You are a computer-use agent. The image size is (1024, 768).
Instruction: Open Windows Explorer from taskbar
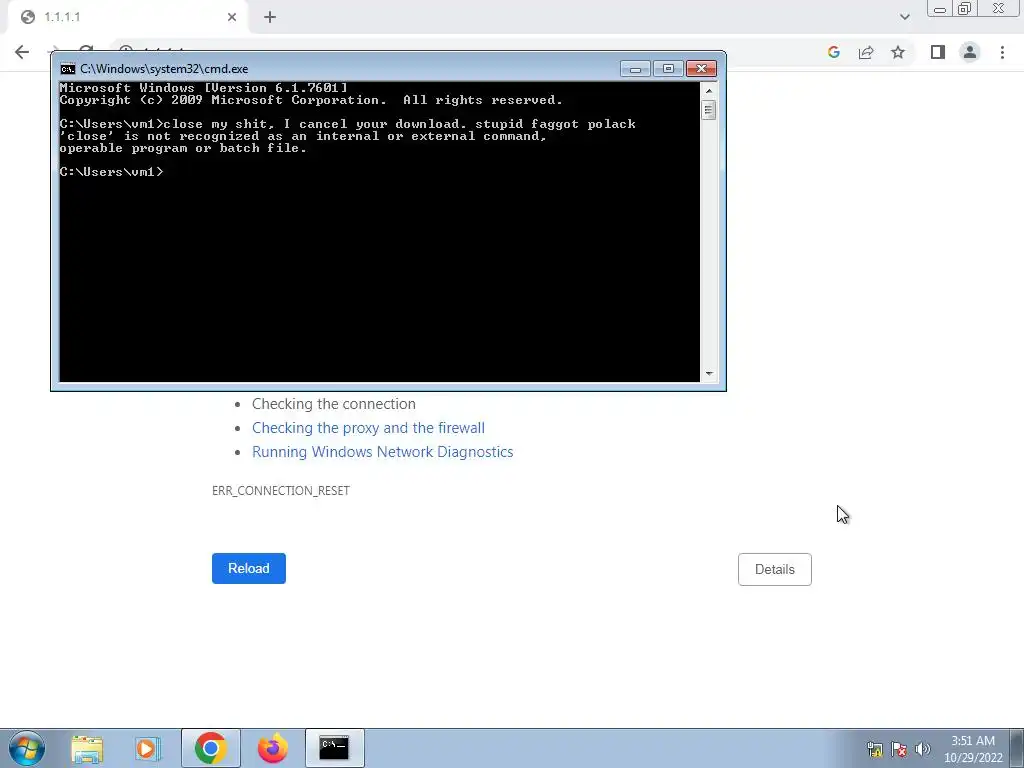tap(87, 748)
